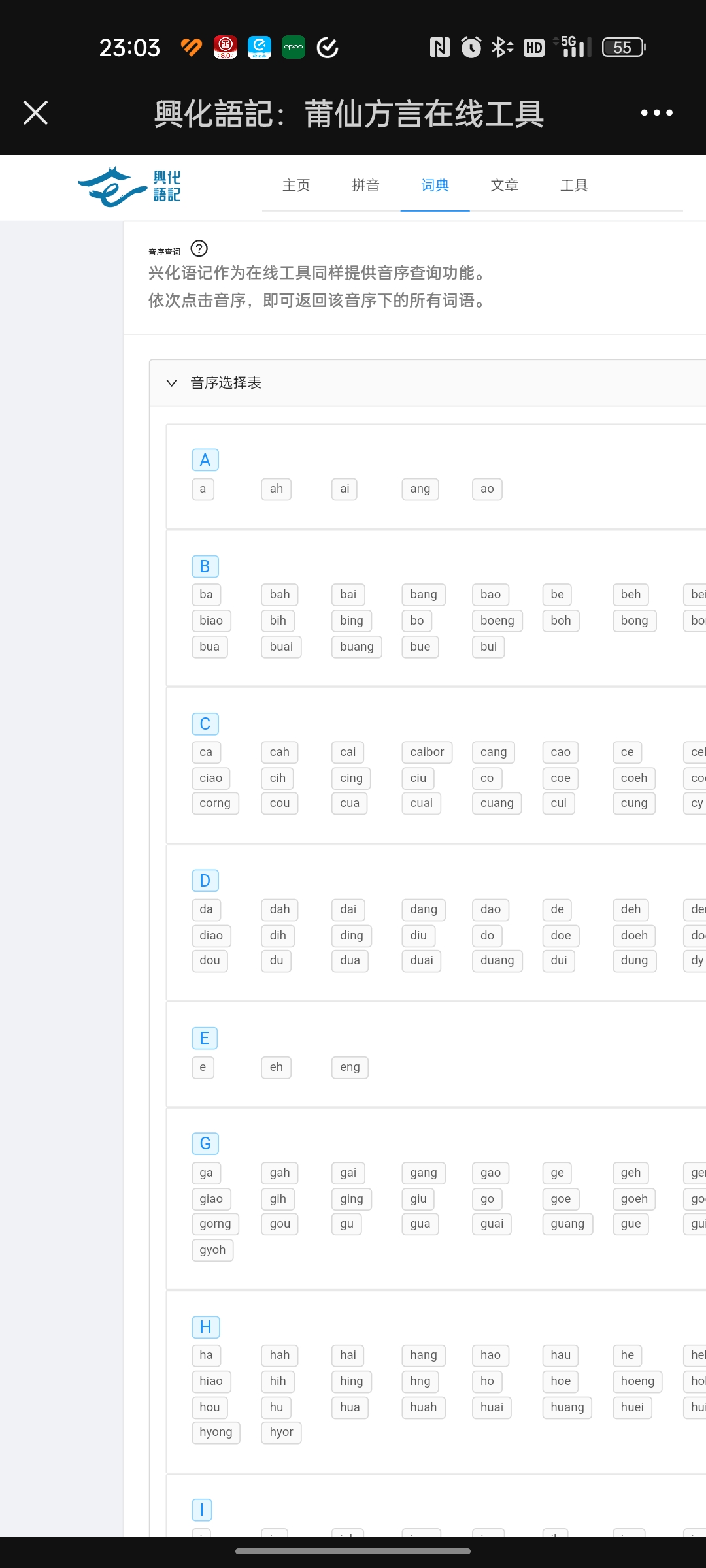This screenshot has height=1568, width=706.
Task: Select letter I section tag
Action: tap(202, 1510)
